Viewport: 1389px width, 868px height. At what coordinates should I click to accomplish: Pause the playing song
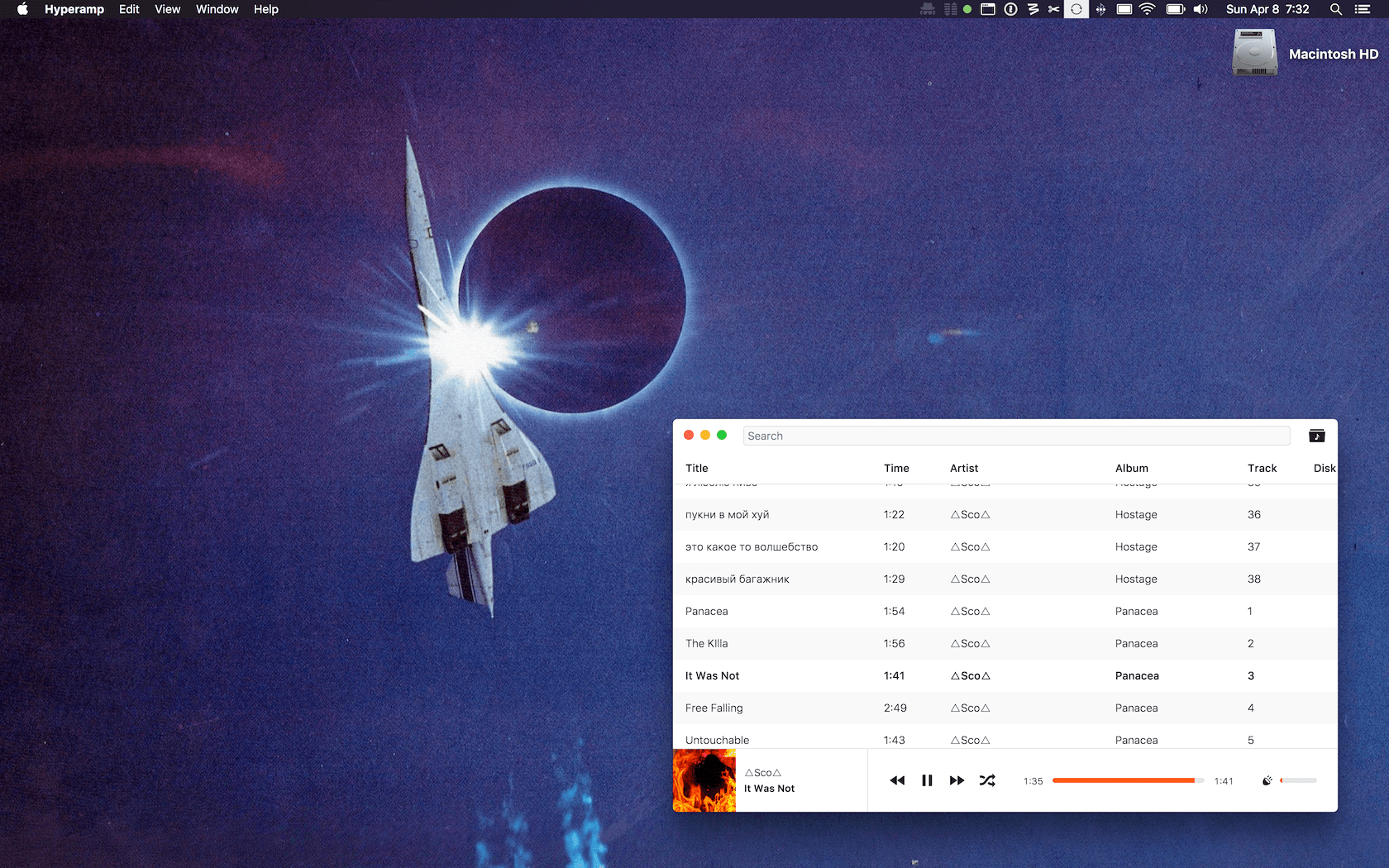click(927, 780)
